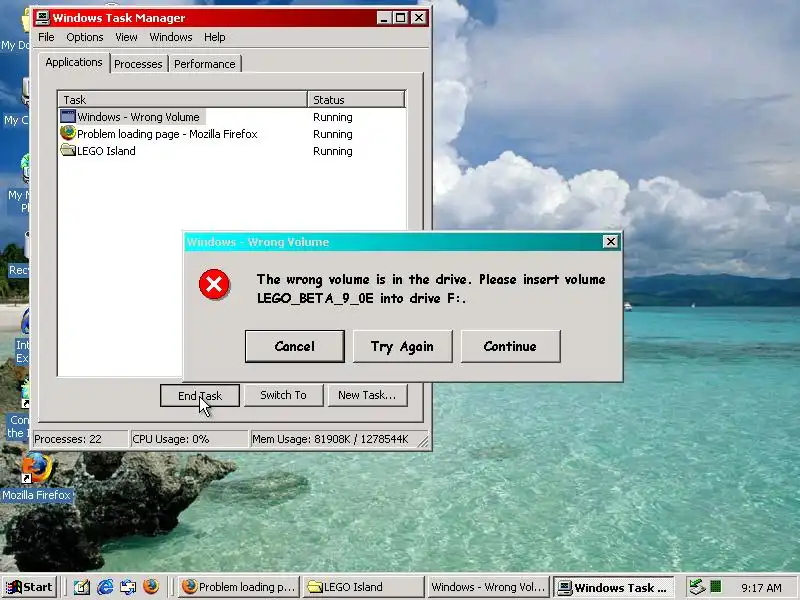
Task: Click the 9:17 AM system clock
Action: (761, 588)
